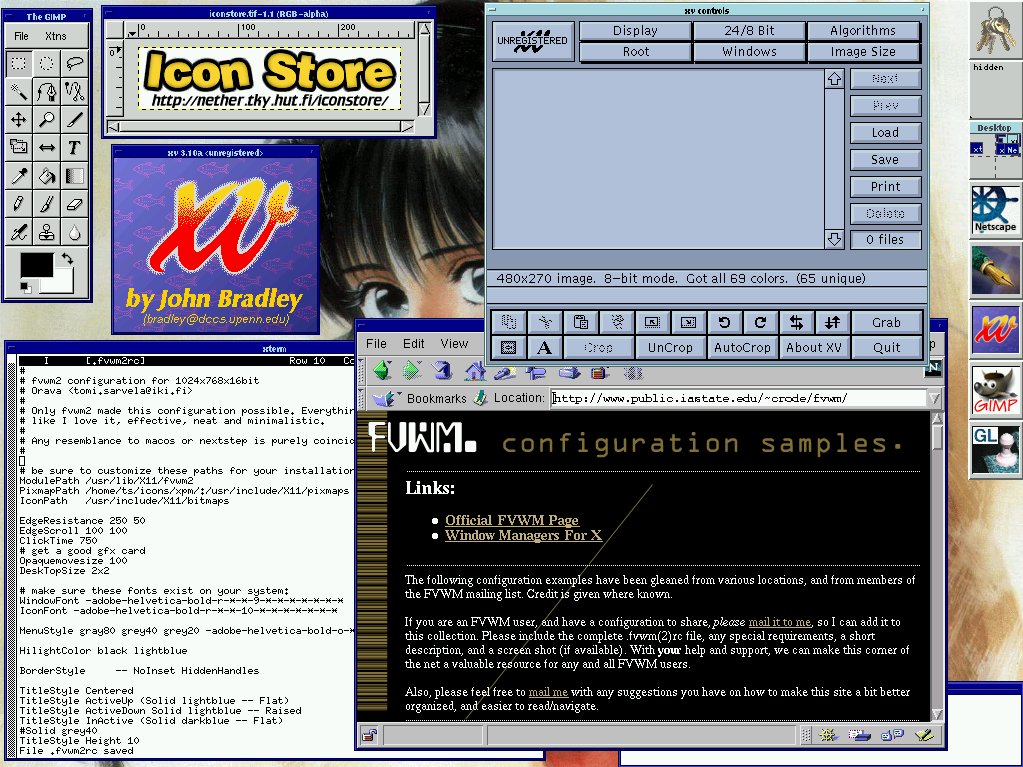Image resolution: width=1023 pixels, height=767 pixels.
Task: Open the xv Windows menu button
Action: pos(749,52)
